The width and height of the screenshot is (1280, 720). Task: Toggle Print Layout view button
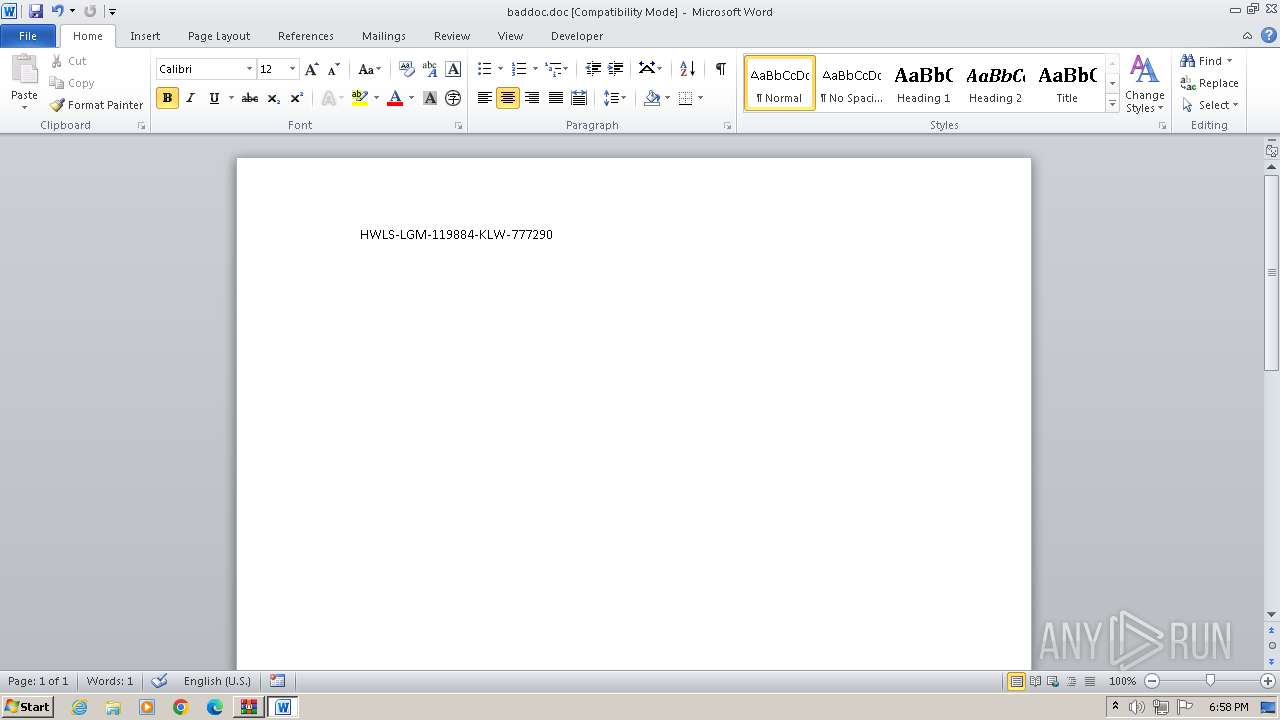click(x=1016, y=681)
